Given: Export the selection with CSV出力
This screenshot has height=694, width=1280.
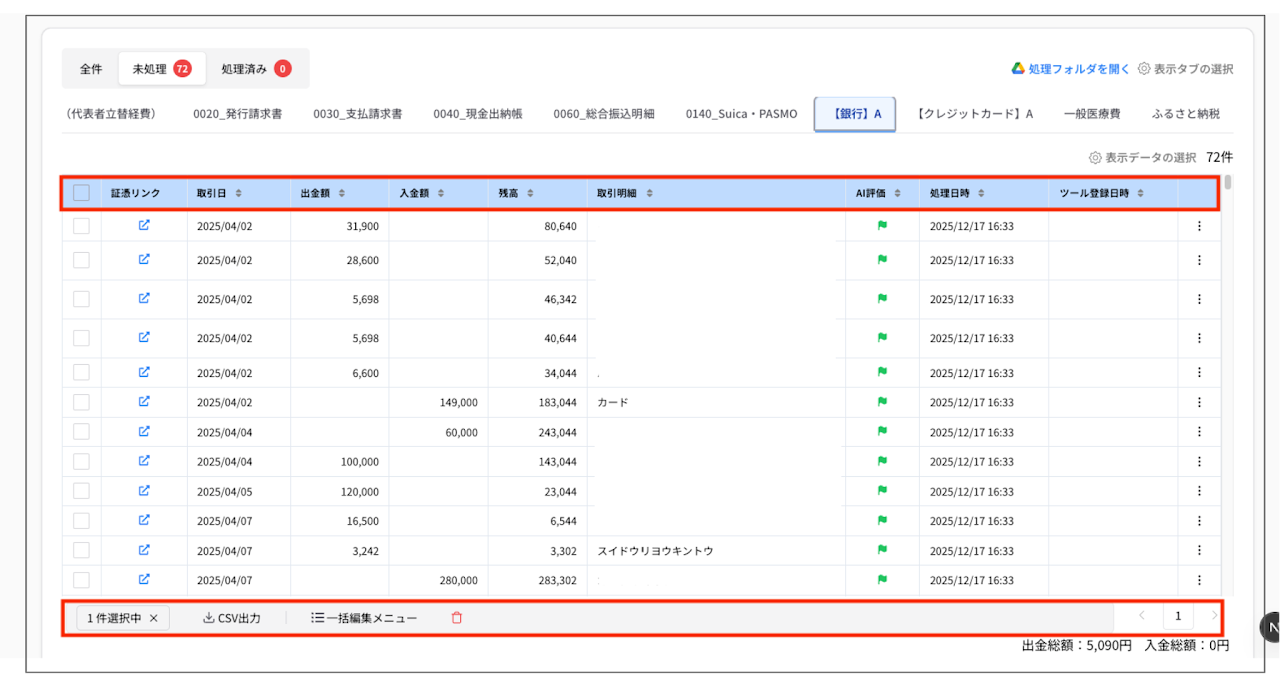Looking at the screenshot, I should point(232,618).
